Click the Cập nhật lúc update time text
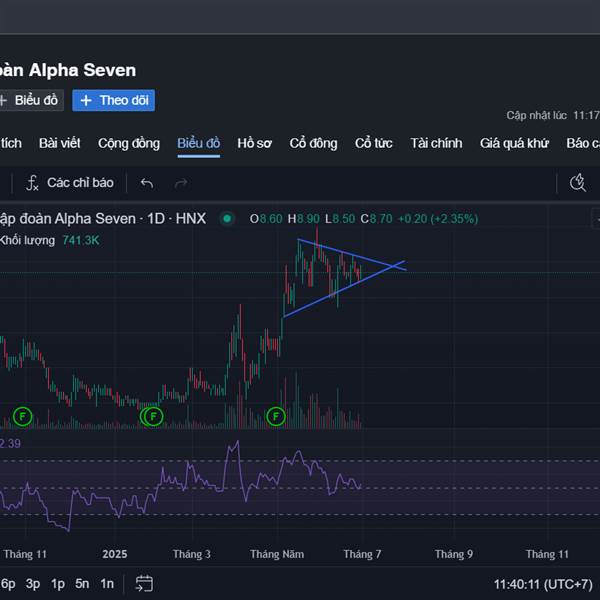 click(x=553, y=115)
